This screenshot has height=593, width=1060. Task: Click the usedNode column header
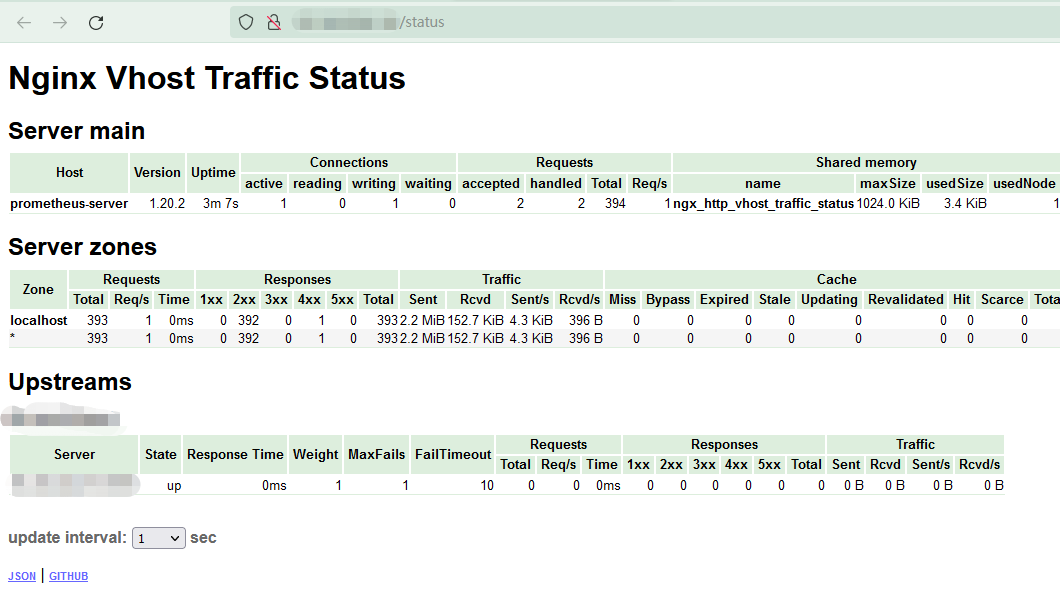(1024, 183)
